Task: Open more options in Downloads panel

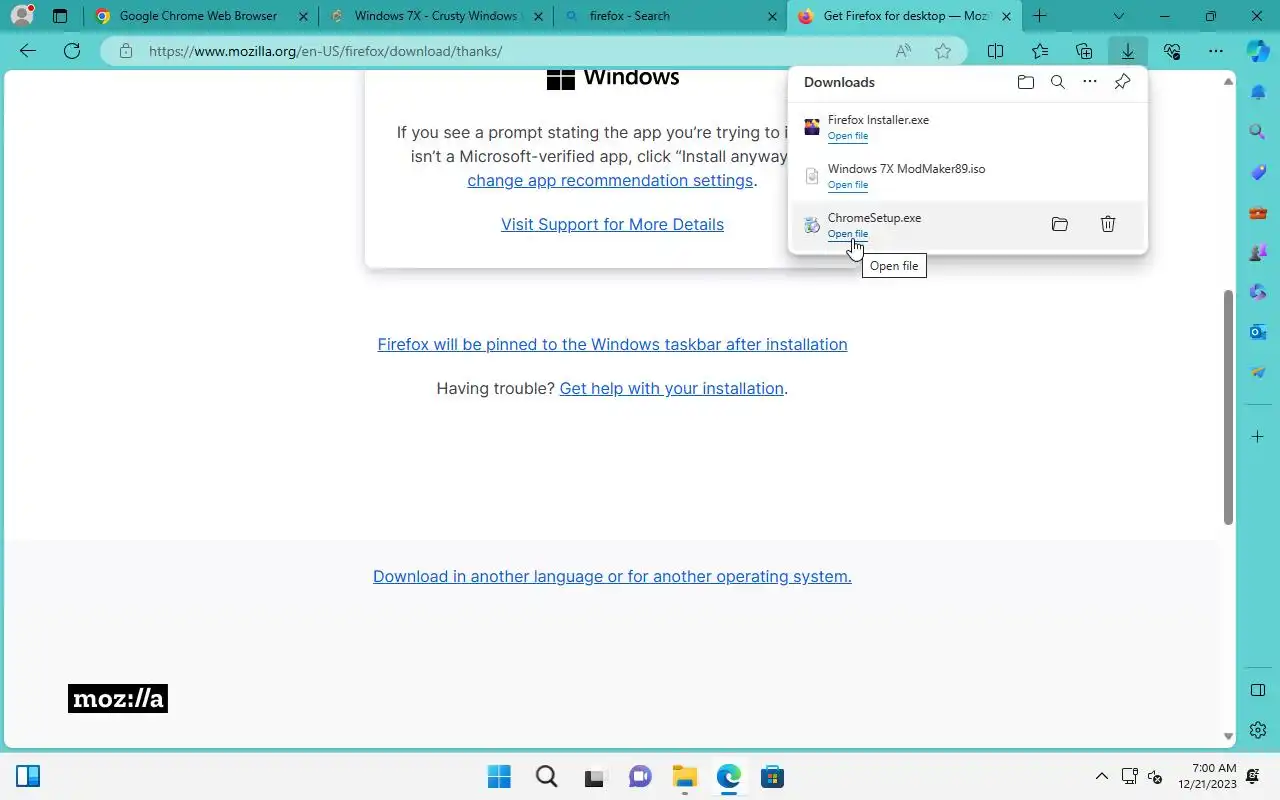Action: coord(1090,82)
